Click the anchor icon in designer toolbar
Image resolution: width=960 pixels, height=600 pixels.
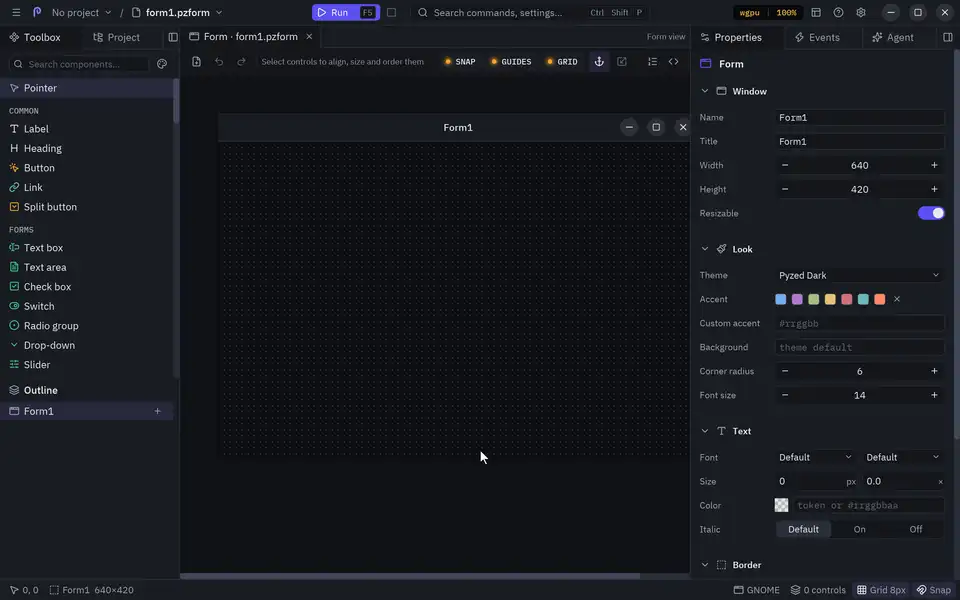coord(599,61)
